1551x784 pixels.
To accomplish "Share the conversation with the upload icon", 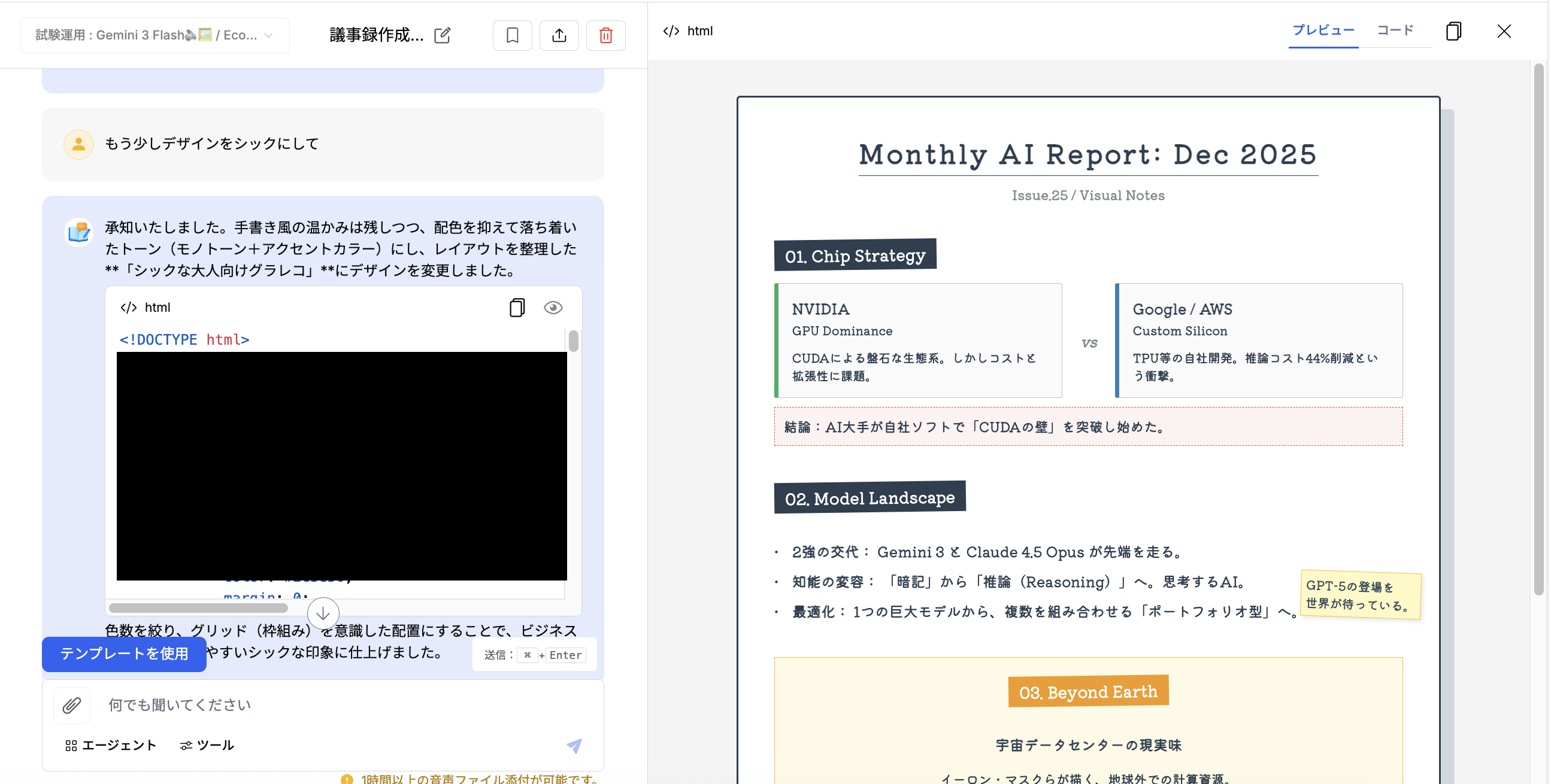I will coord(559,35).
